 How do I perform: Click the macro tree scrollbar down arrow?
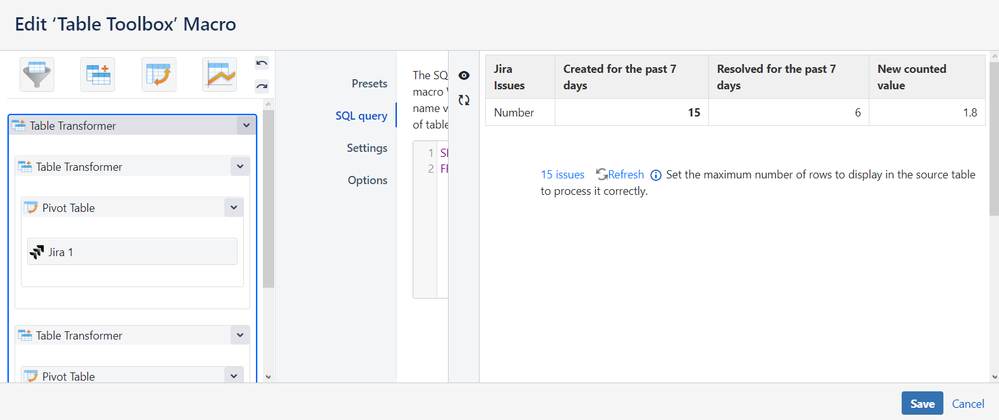268,377
